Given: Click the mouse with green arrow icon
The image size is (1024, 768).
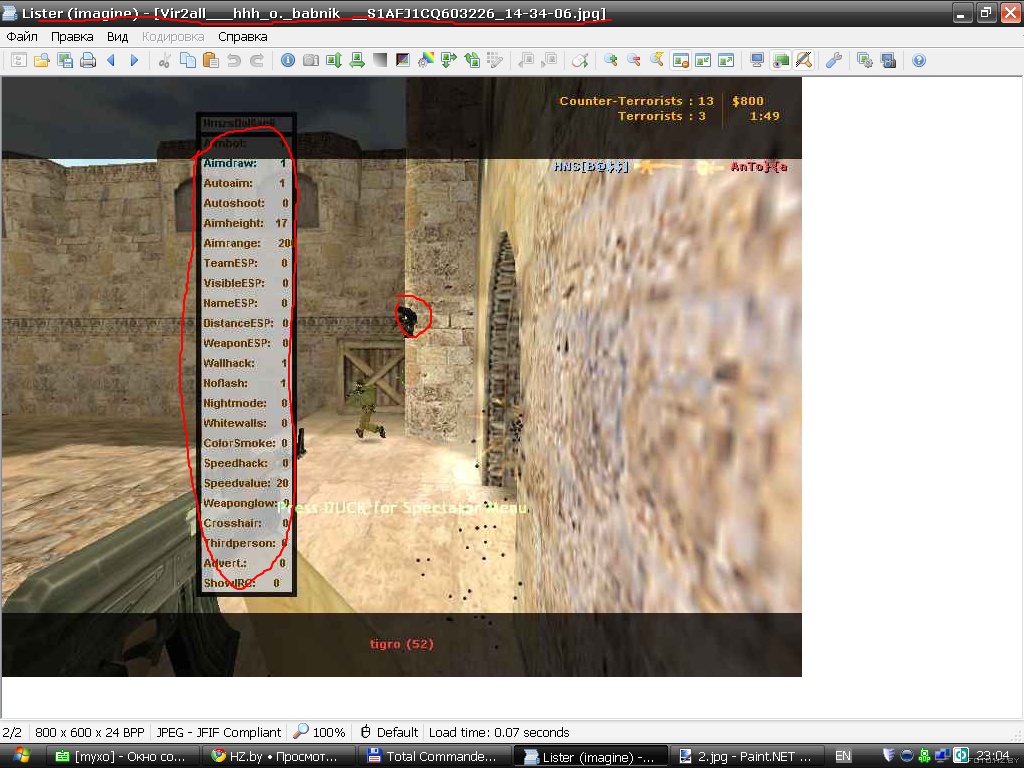Looking at the screenshot, I should tap(580, 61).
